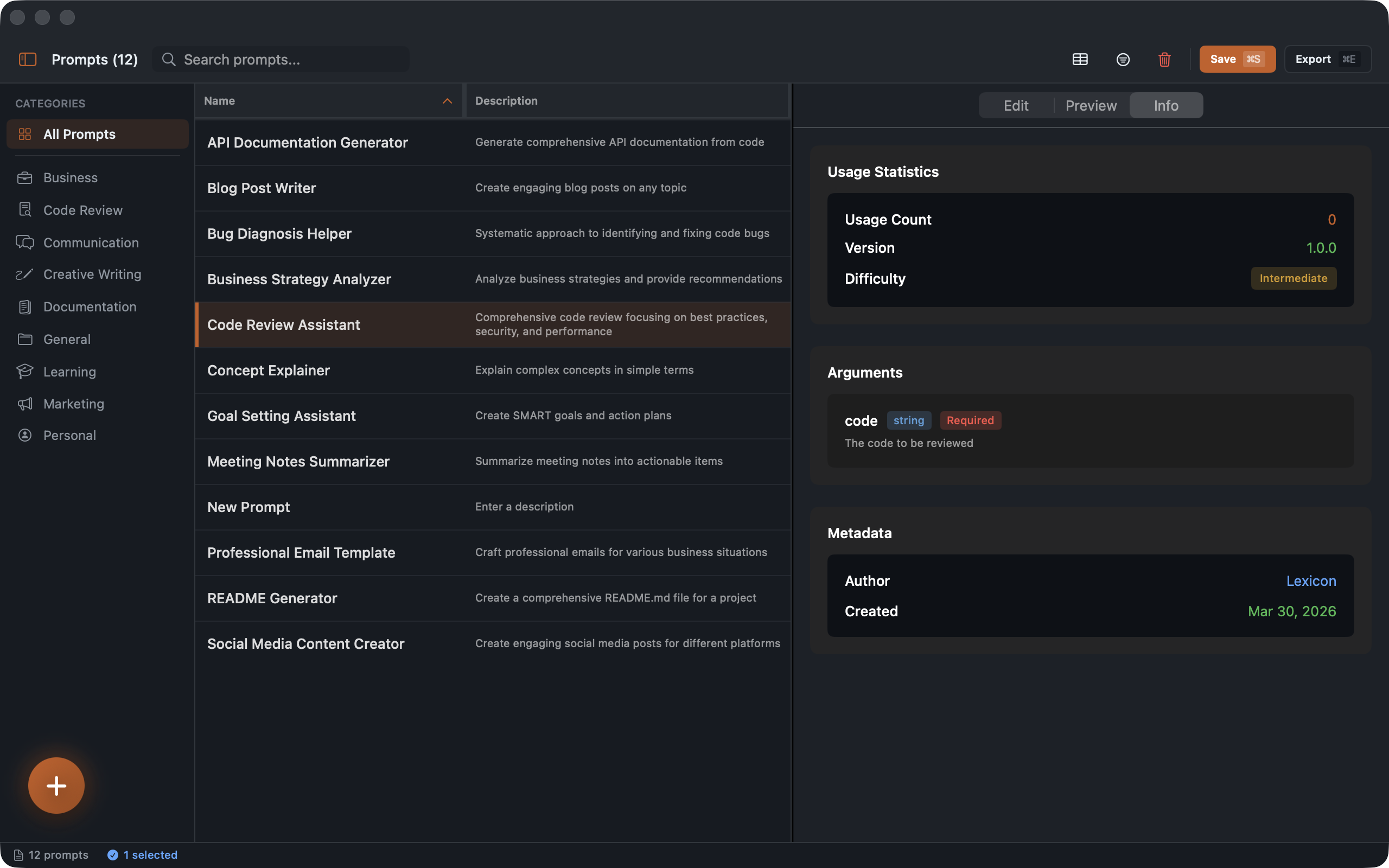Switch to the Preview tab
Viewport: 1389px width, 868px height.
[1091, 106]
